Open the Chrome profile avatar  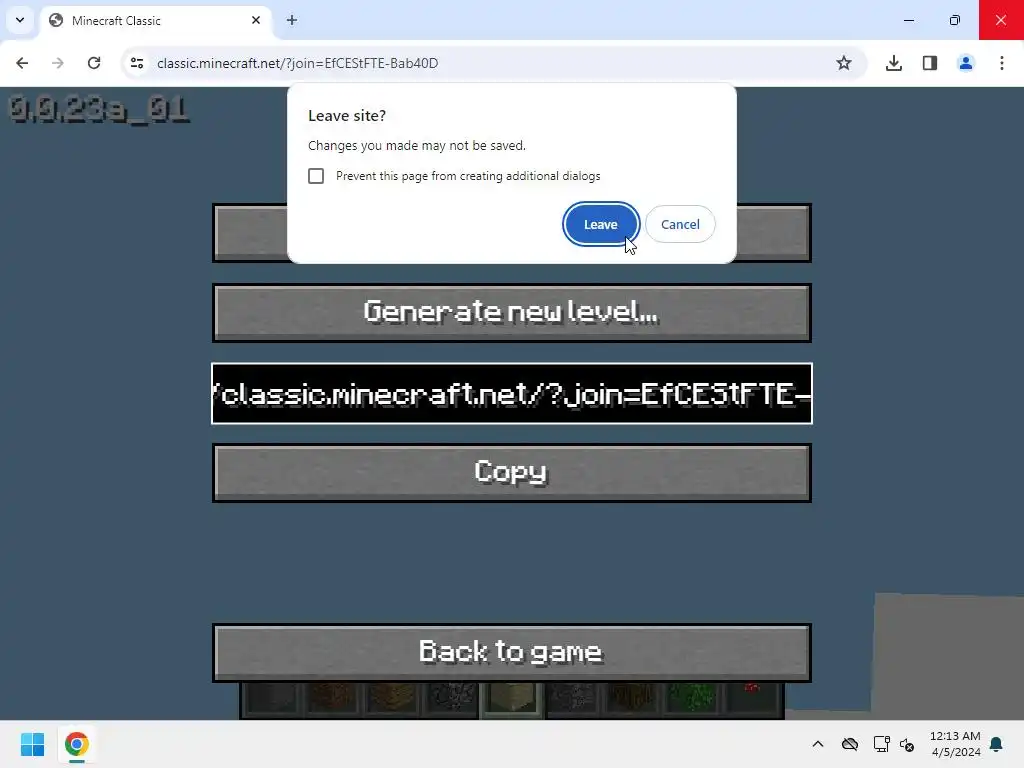coord(966,63)
